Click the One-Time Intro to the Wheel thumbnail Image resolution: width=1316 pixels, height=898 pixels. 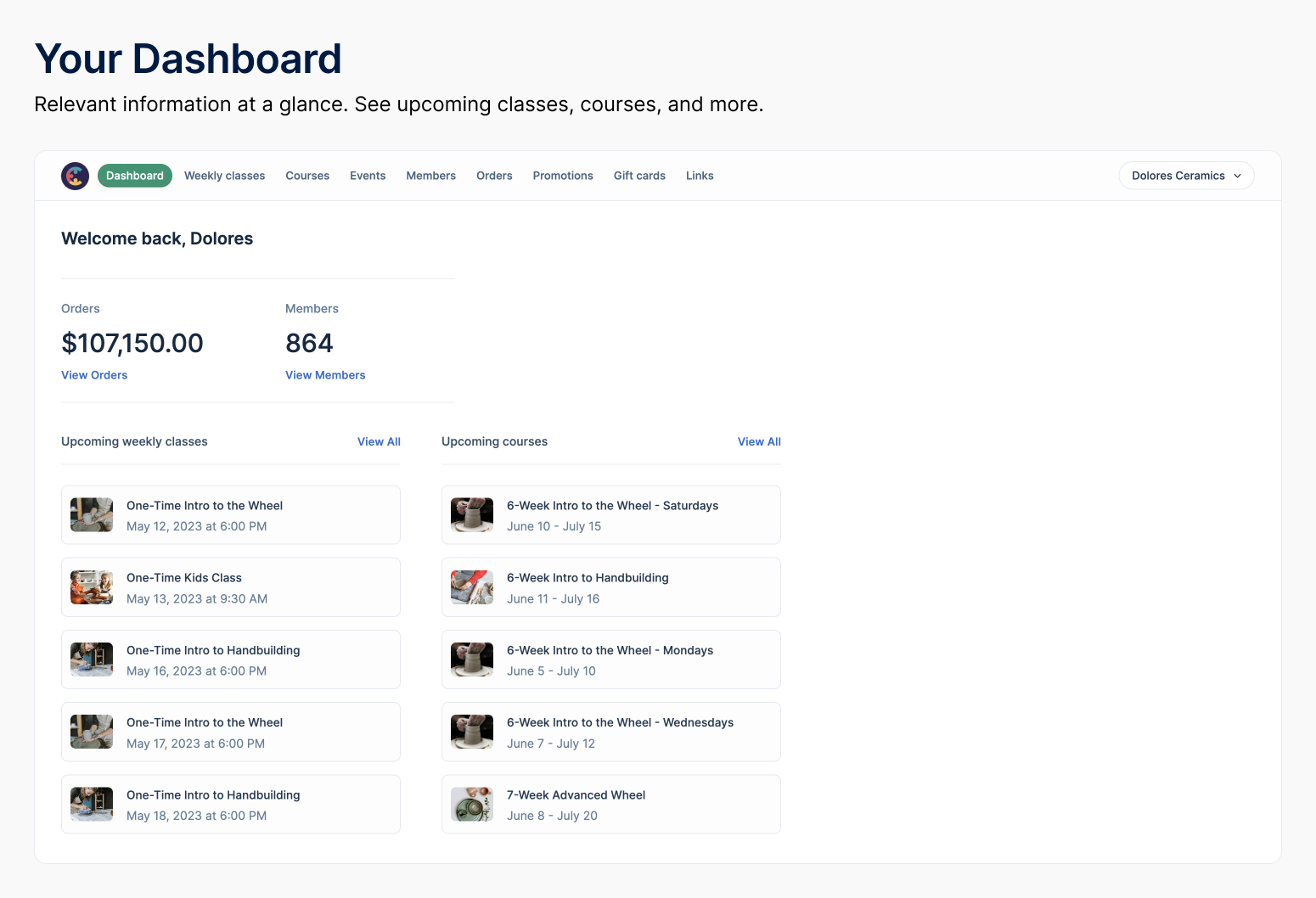click(x=91, y=514)
